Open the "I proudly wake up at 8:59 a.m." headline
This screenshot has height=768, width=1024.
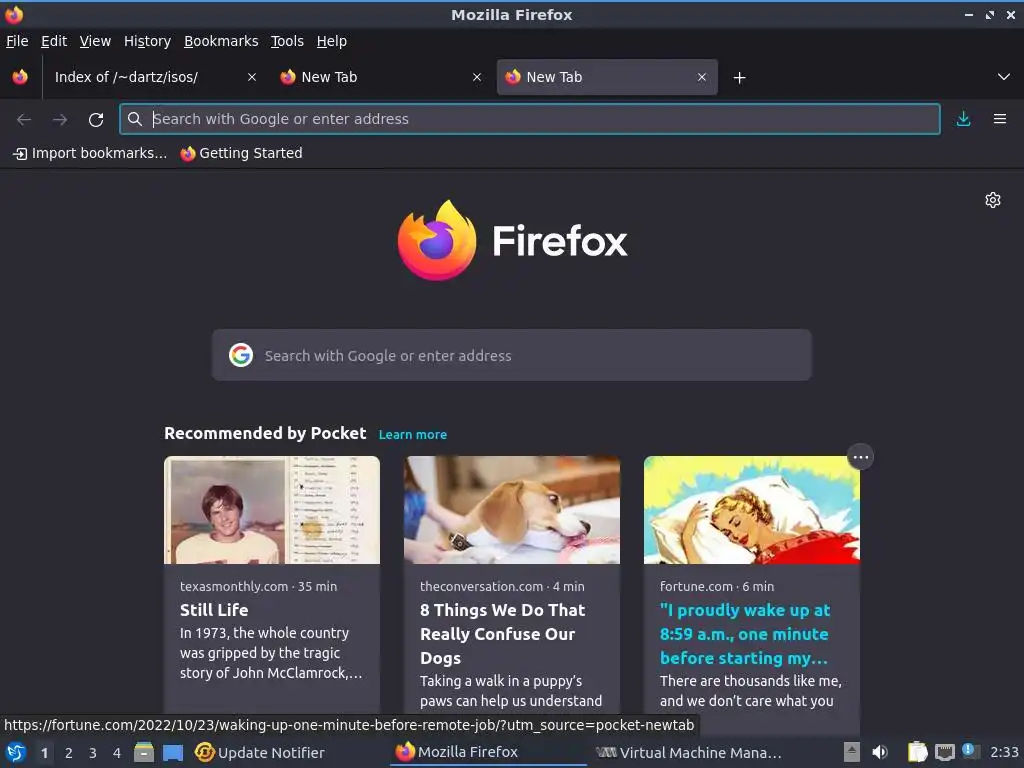744,634
